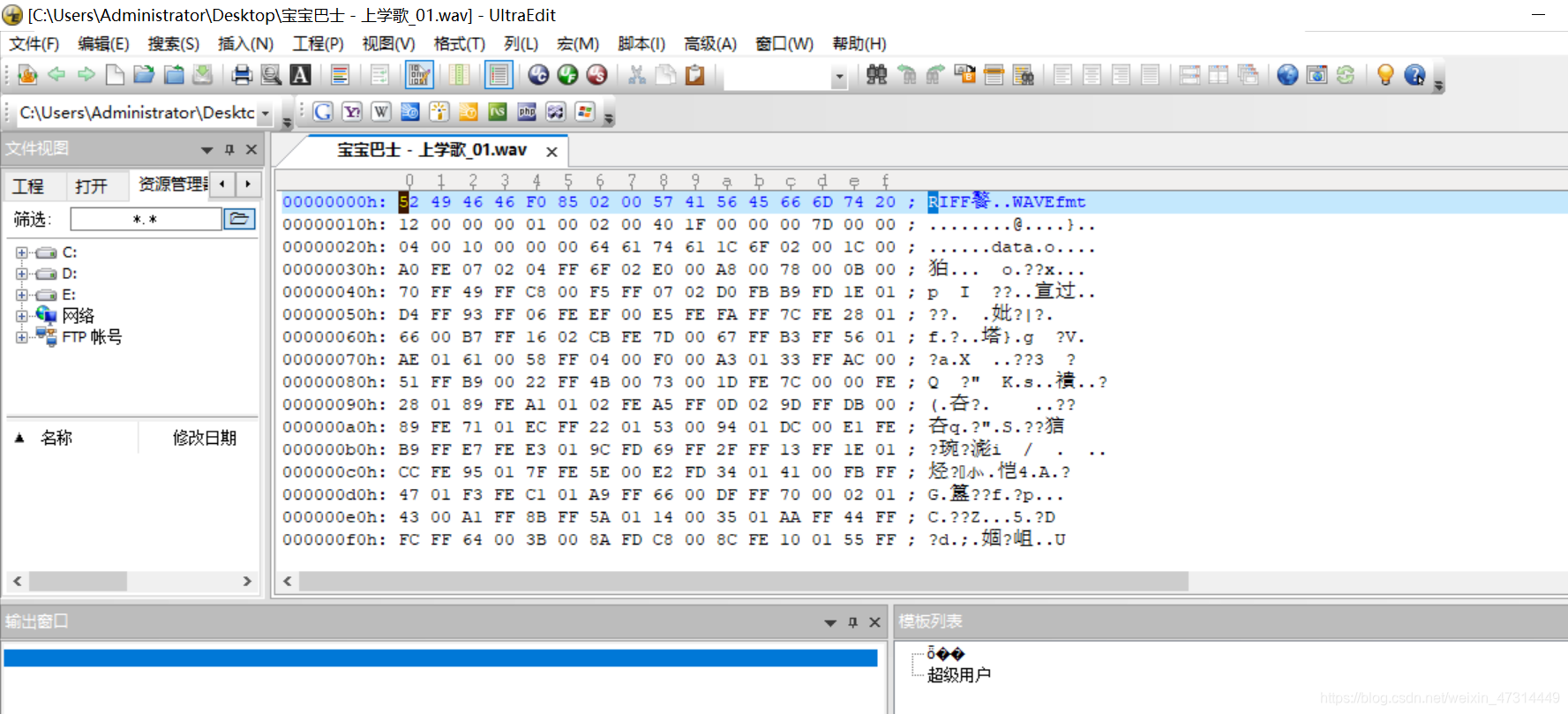The width and height of the screenshot is (1568, 714).
Task: Click the green Back arrow in the toolbar
Action: (56, 75)
